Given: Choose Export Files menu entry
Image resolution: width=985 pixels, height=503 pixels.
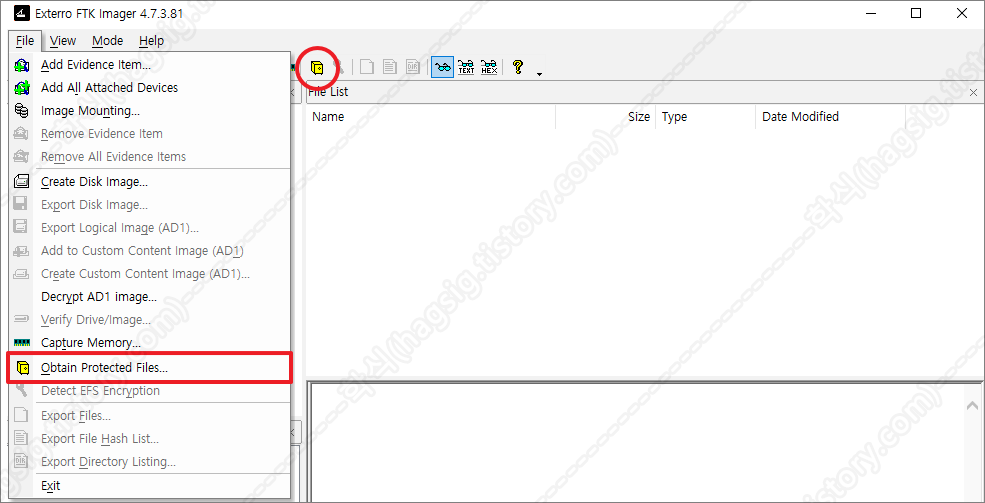Looking at the screenshot, I should [150, 416].
